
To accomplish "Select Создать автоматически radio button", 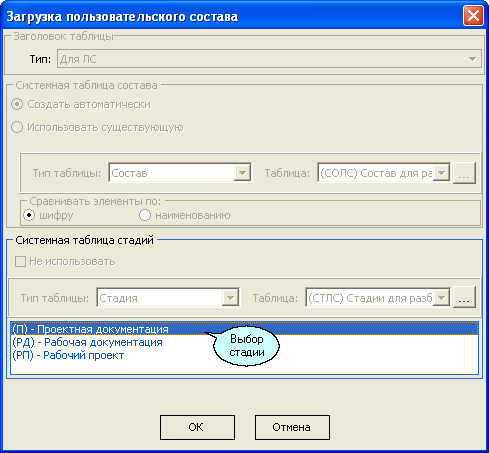I will [x=17, y=104].
